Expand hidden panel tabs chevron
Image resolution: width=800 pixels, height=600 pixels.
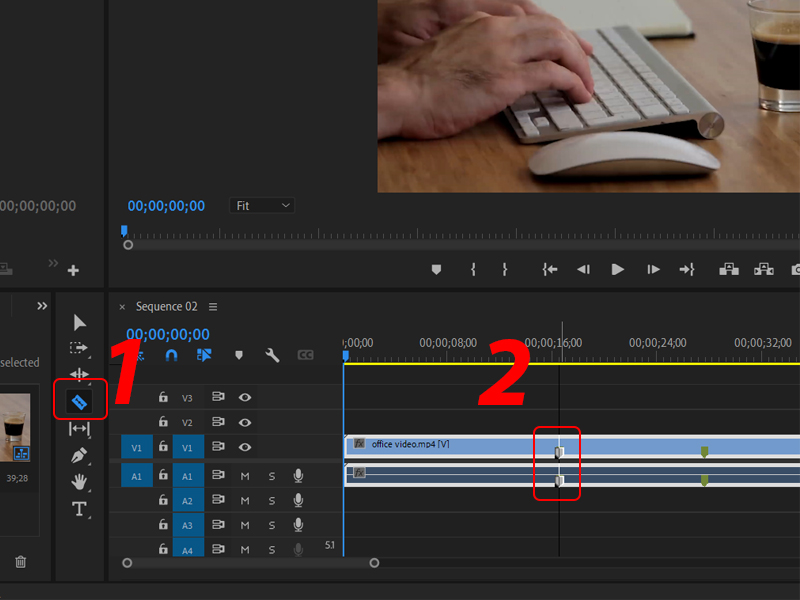42,306
